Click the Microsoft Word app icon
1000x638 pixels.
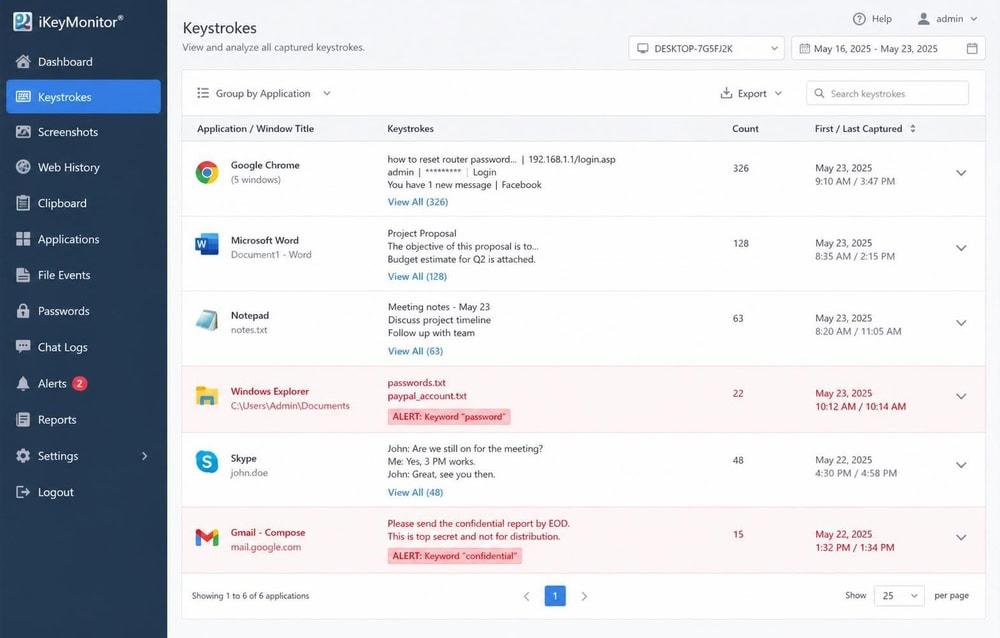[x=207, y=245]
